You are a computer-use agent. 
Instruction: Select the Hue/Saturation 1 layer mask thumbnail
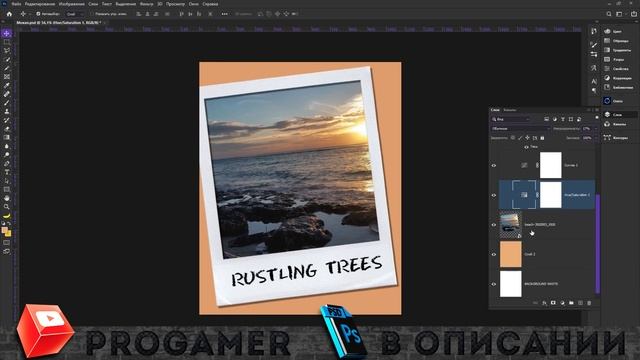pos(551,195)
